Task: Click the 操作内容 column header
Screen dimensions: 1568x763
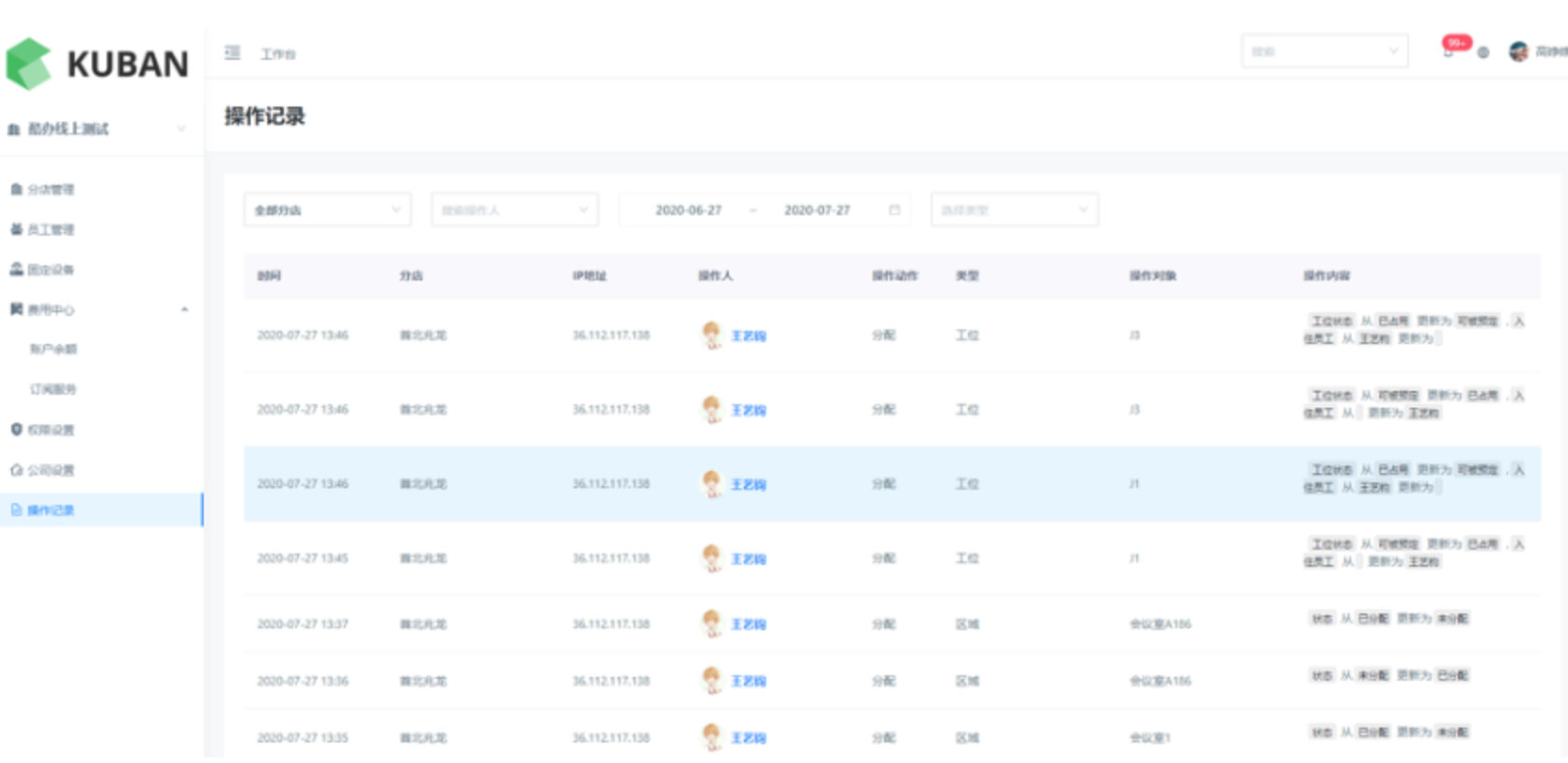Action: point(1327,276)
